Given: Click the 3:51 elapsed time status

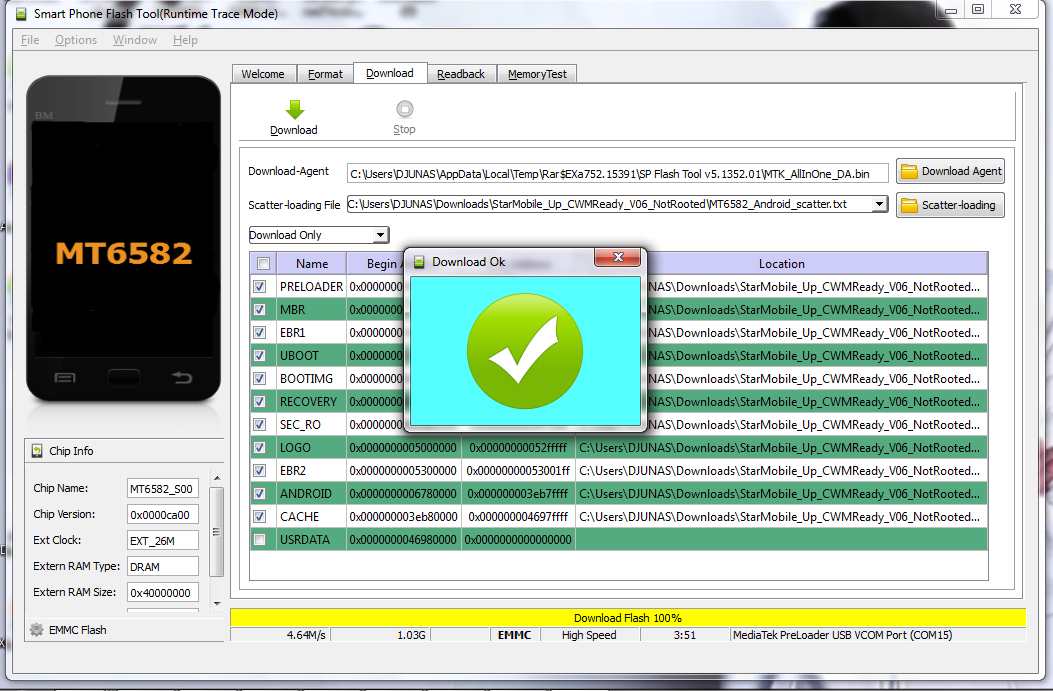Looking at the screenshot, I should tap(684, 635).
